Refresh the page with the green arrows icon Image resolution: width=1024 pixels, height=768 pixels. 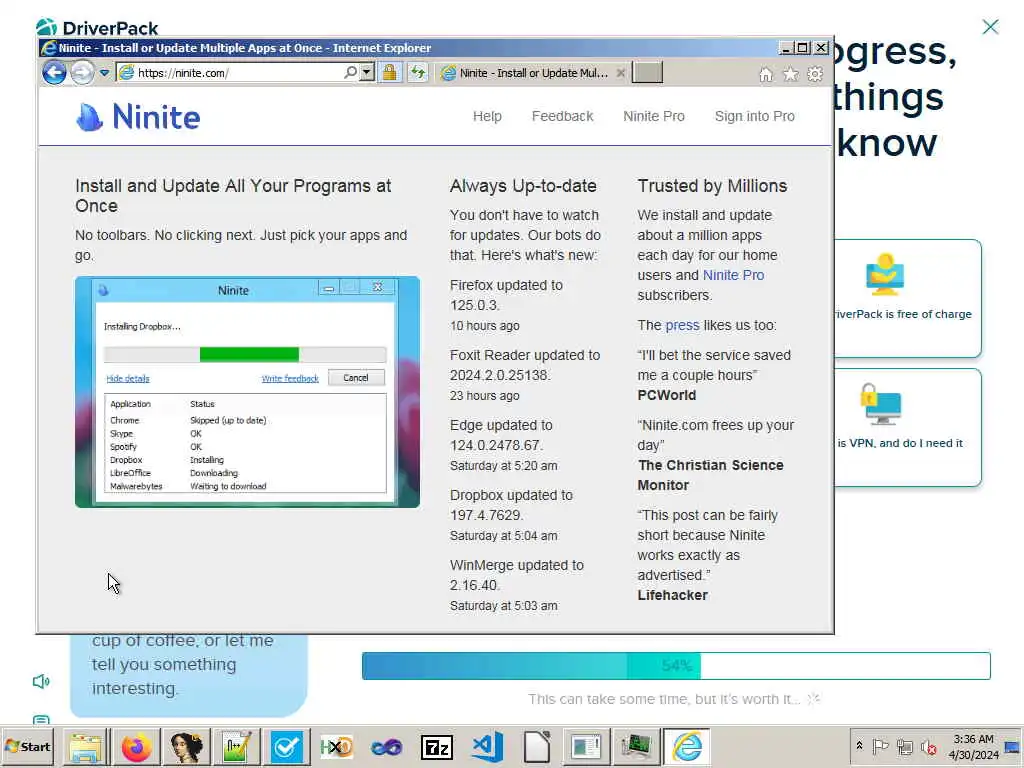(418, 72)
